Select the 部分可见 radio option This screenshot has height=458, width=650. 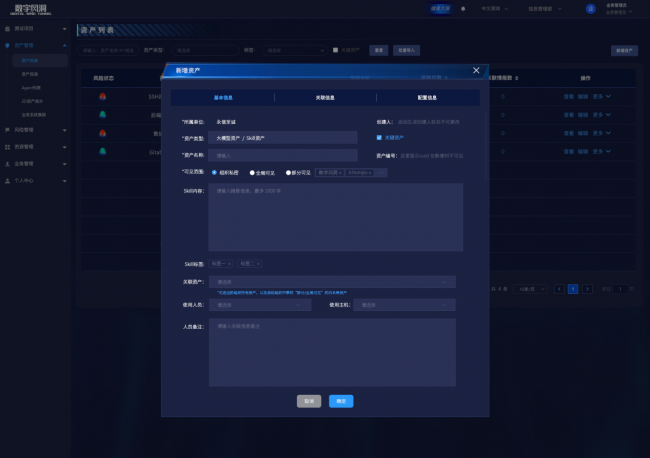[289, 172]
